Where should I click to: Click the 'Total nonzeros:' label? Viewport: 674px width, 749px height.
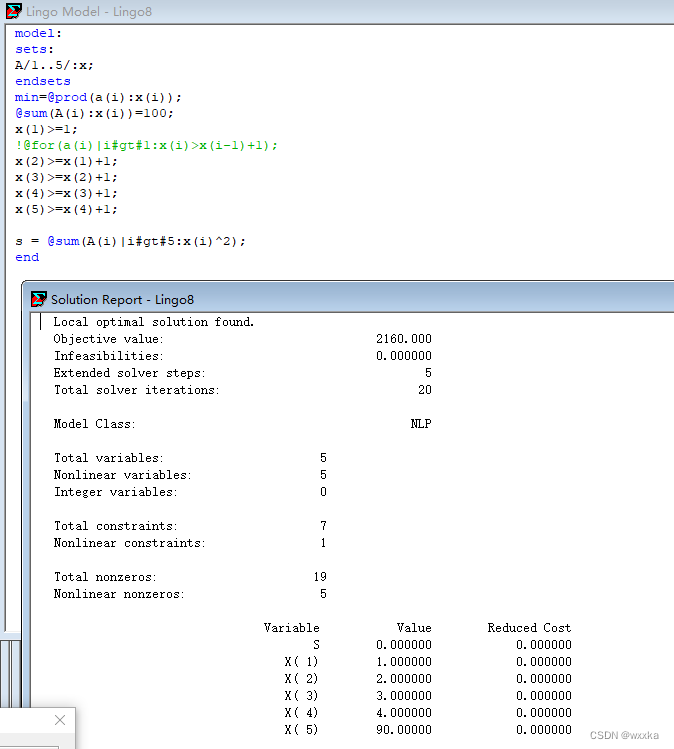(105, 577)
